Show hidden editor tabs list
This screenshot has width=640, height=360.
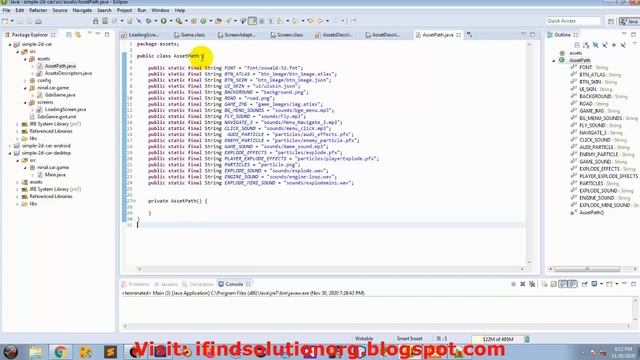pyautogui.click(x=469, y=35)
